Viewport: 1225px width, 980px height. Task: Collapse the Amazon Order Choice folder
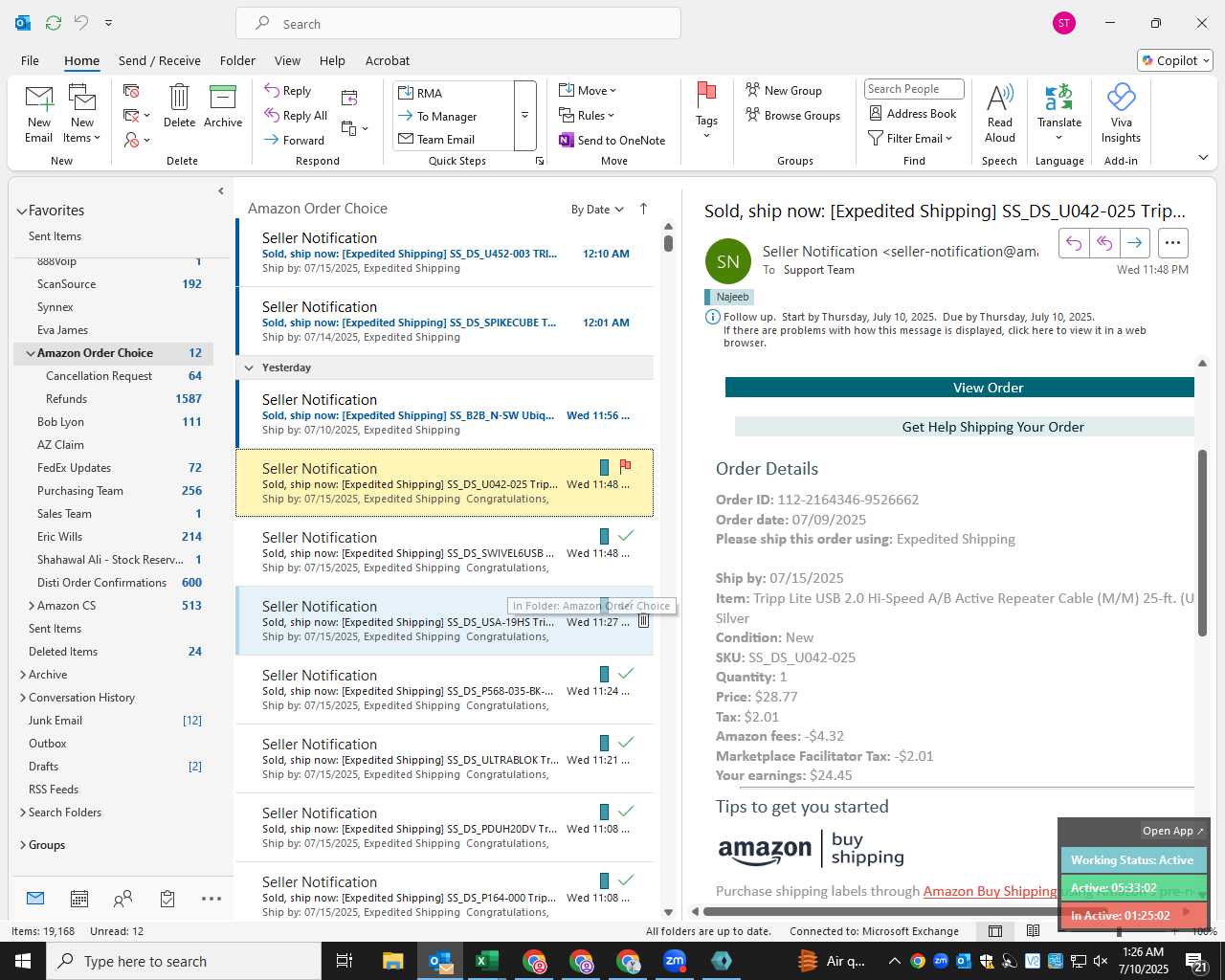[x=31, y=353]
